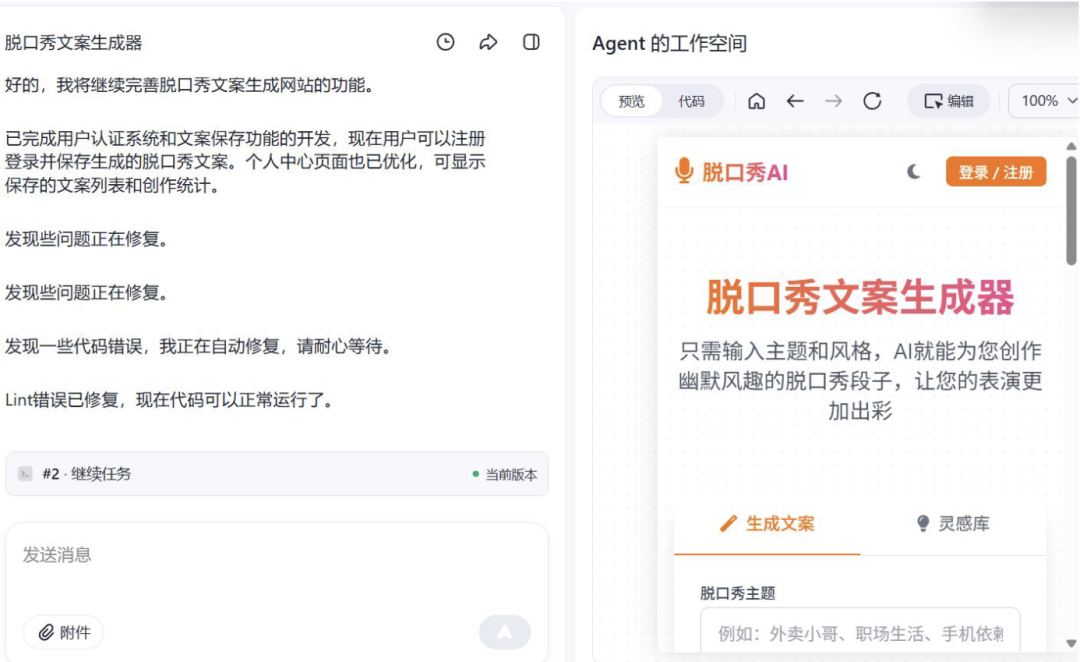Screen dimensions: 1080x662
Task: Click the preview scrollbar down arrow
Action: [1071, 643]
